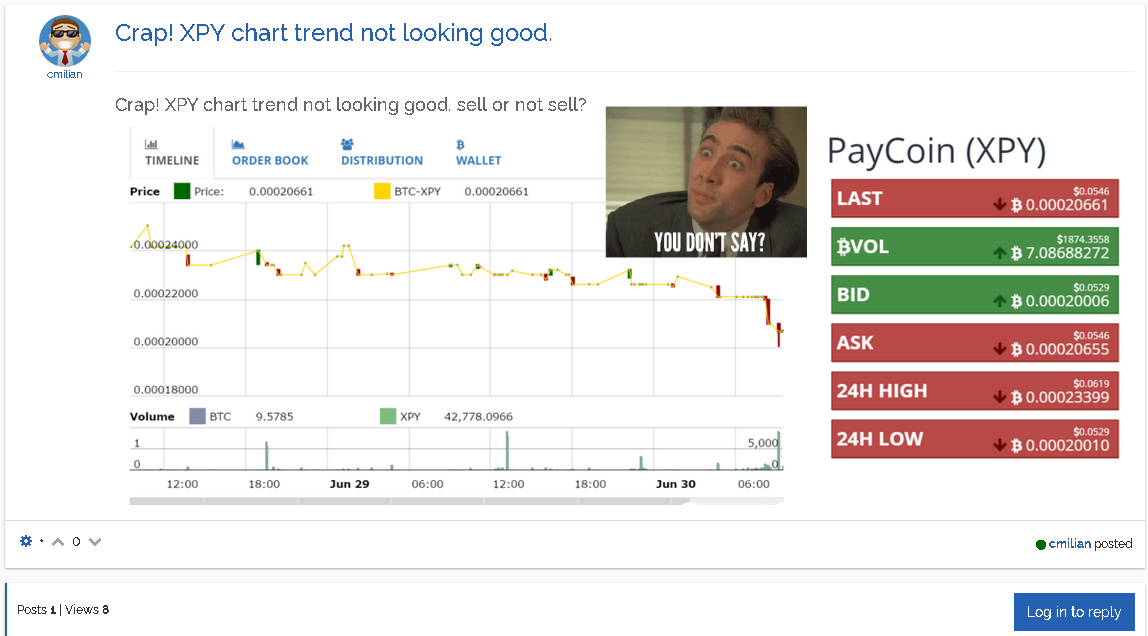Click the BID price row
This screenshot has width=1148, height=636.
[x=974, y=294]
